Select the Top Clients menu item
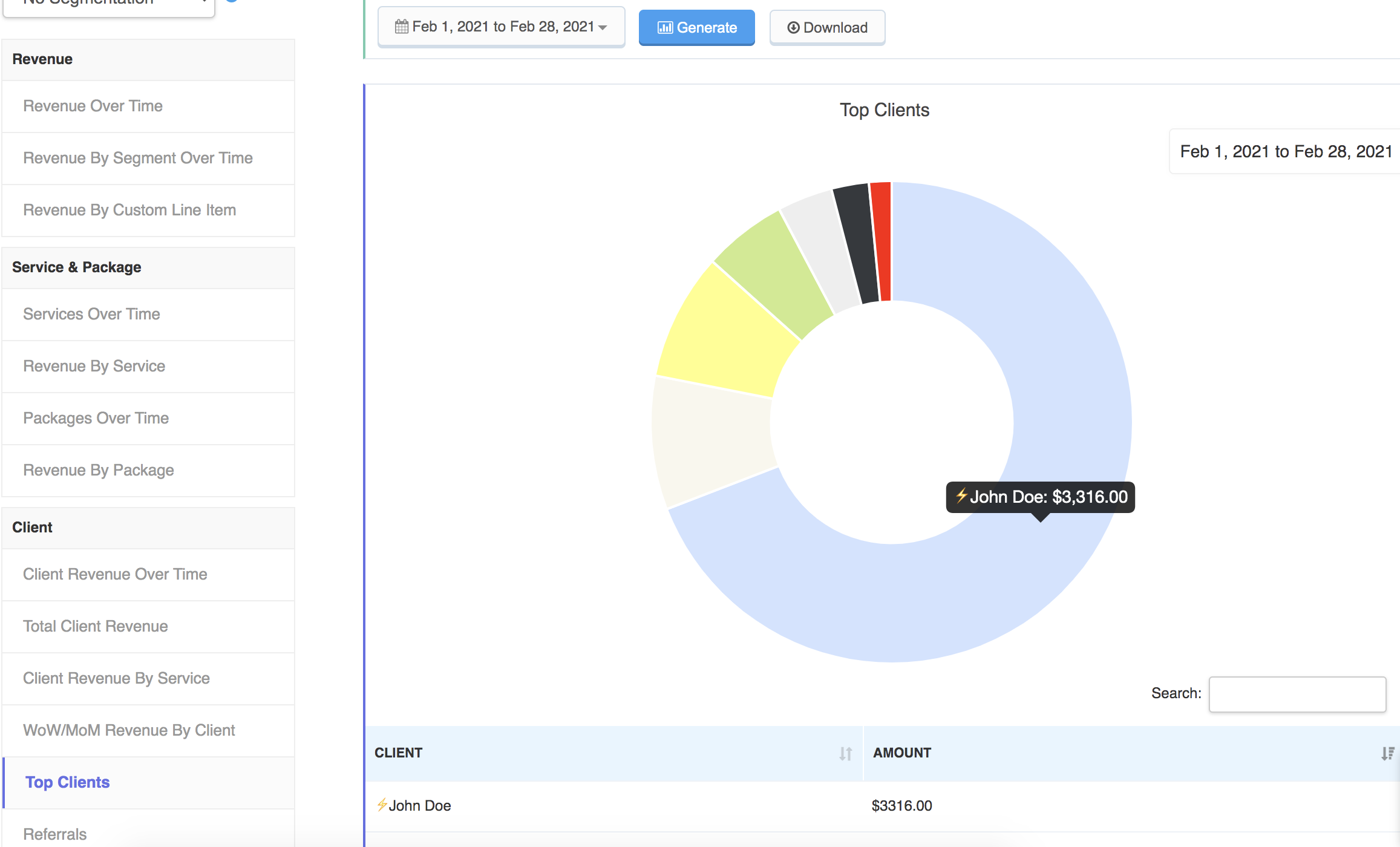Viewport: 1400px width, 847px height. tap(67, 782)
